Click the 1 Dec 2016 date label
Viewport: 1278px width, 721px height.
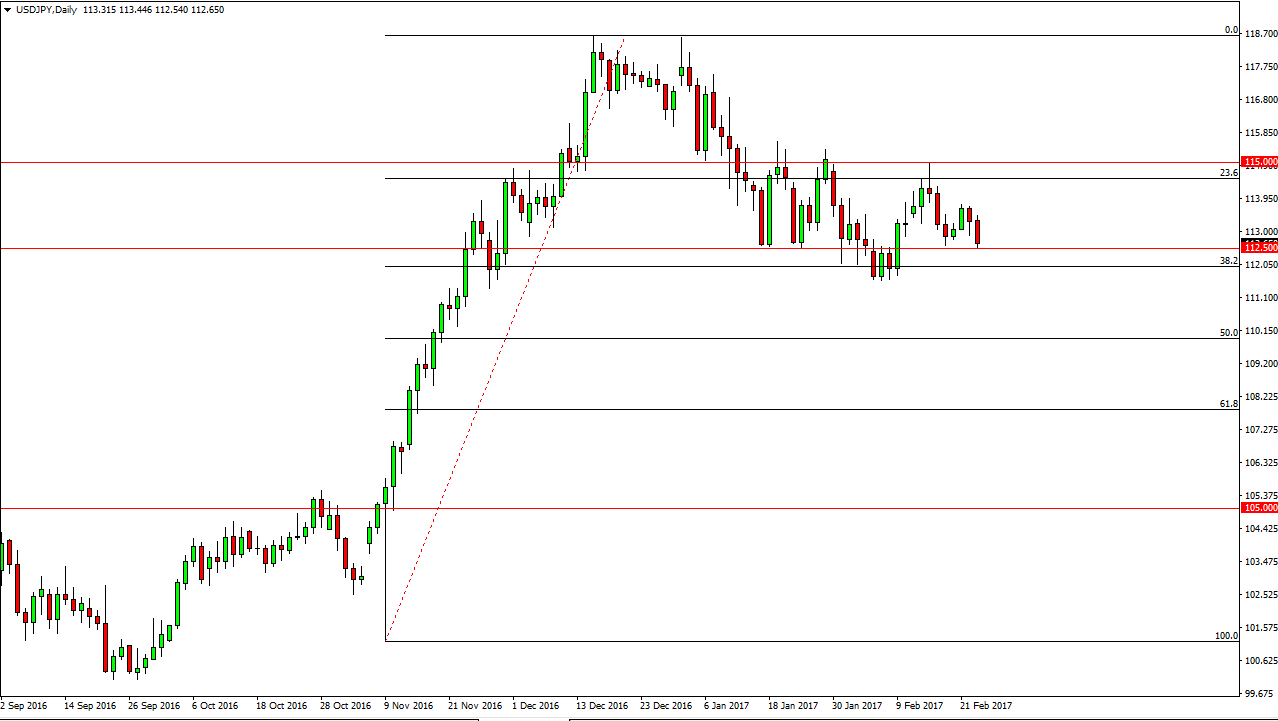tap(535, 706)
